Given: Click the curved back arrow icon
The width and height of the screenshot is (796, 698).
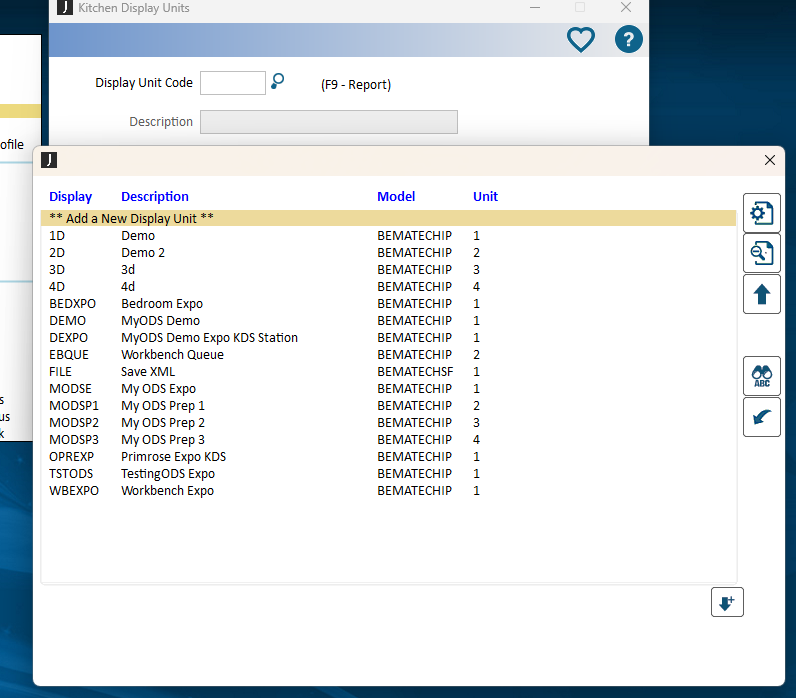Looking at the screenshot, I should pyautogui.click(x=761, y=417).
